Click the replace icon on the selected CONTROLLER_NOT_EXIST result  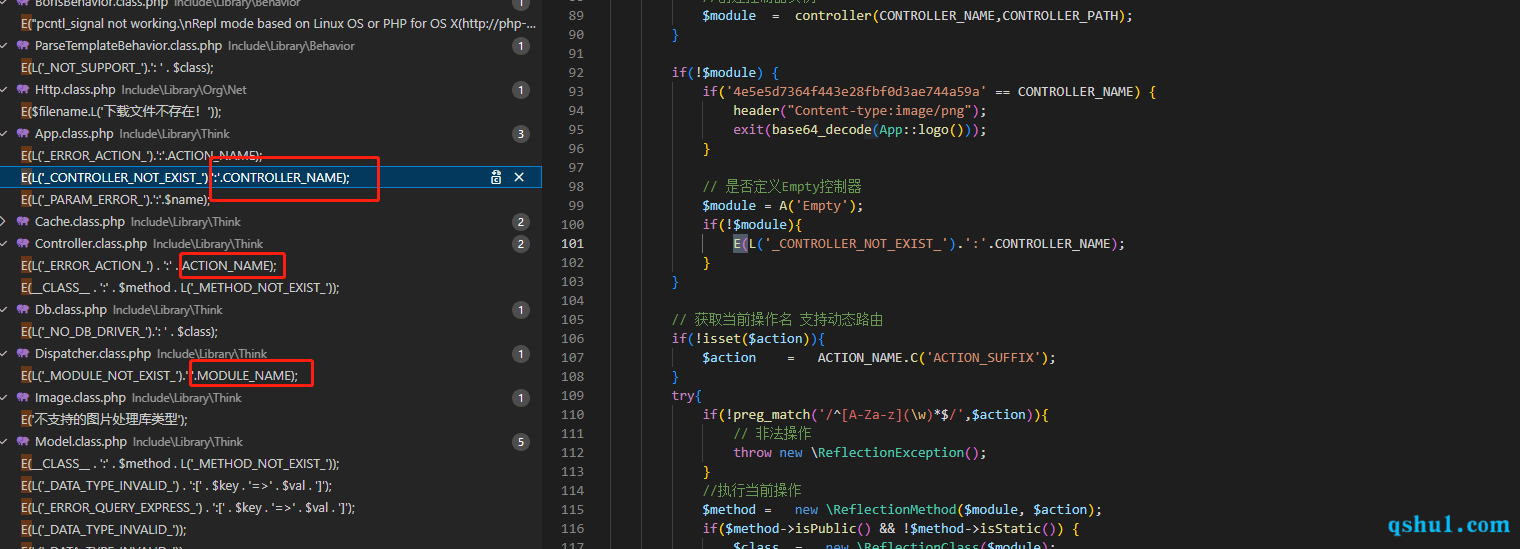(x=496, y=177)
